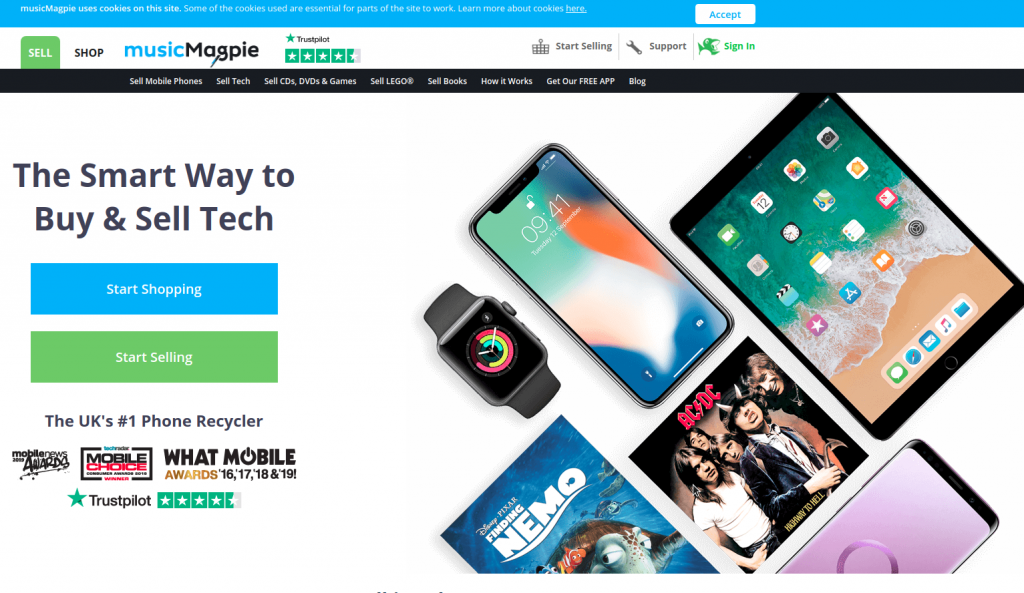Image resolution: width=1024 pixels, height=593 pixels.
Task: Click the magpie bird Sign In icon
Action: pos(709,46)
